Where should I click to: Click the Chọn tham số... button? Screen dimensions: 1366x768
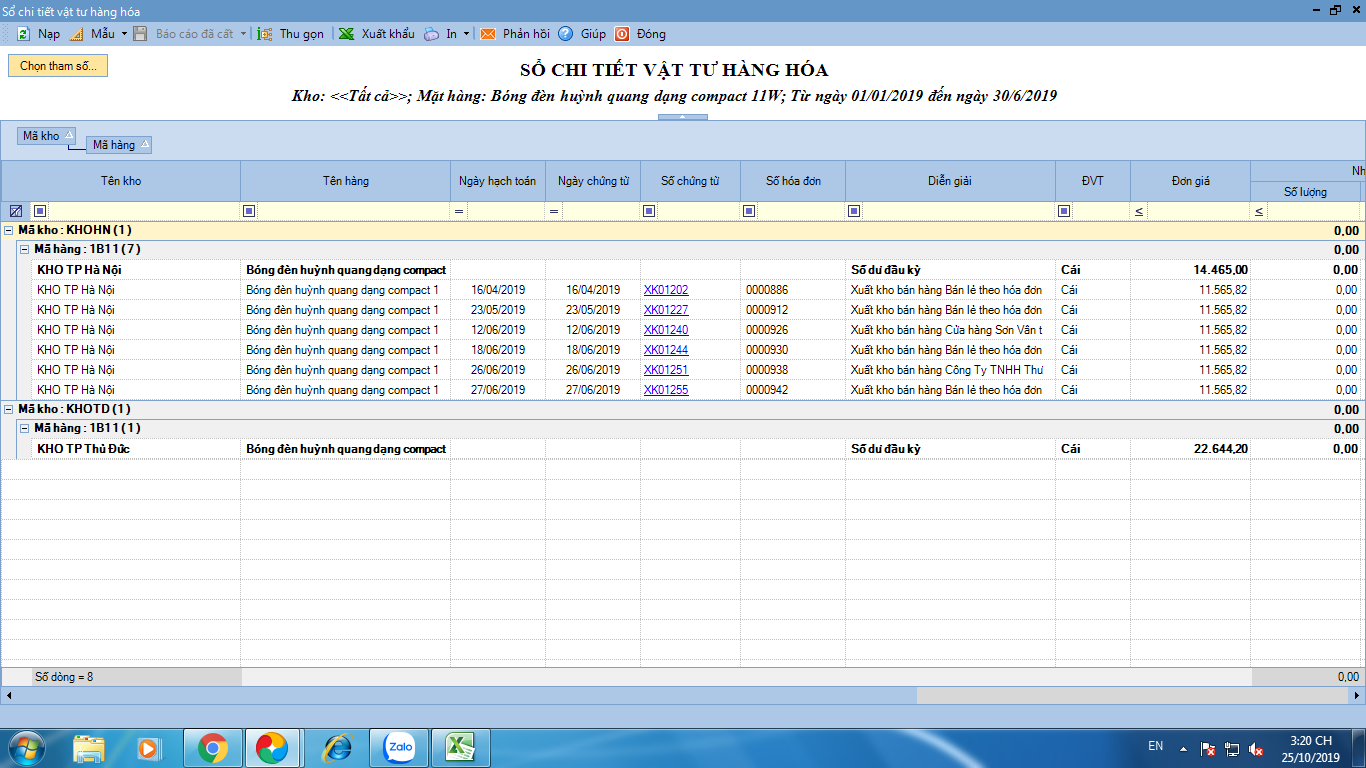coord(58,66)
